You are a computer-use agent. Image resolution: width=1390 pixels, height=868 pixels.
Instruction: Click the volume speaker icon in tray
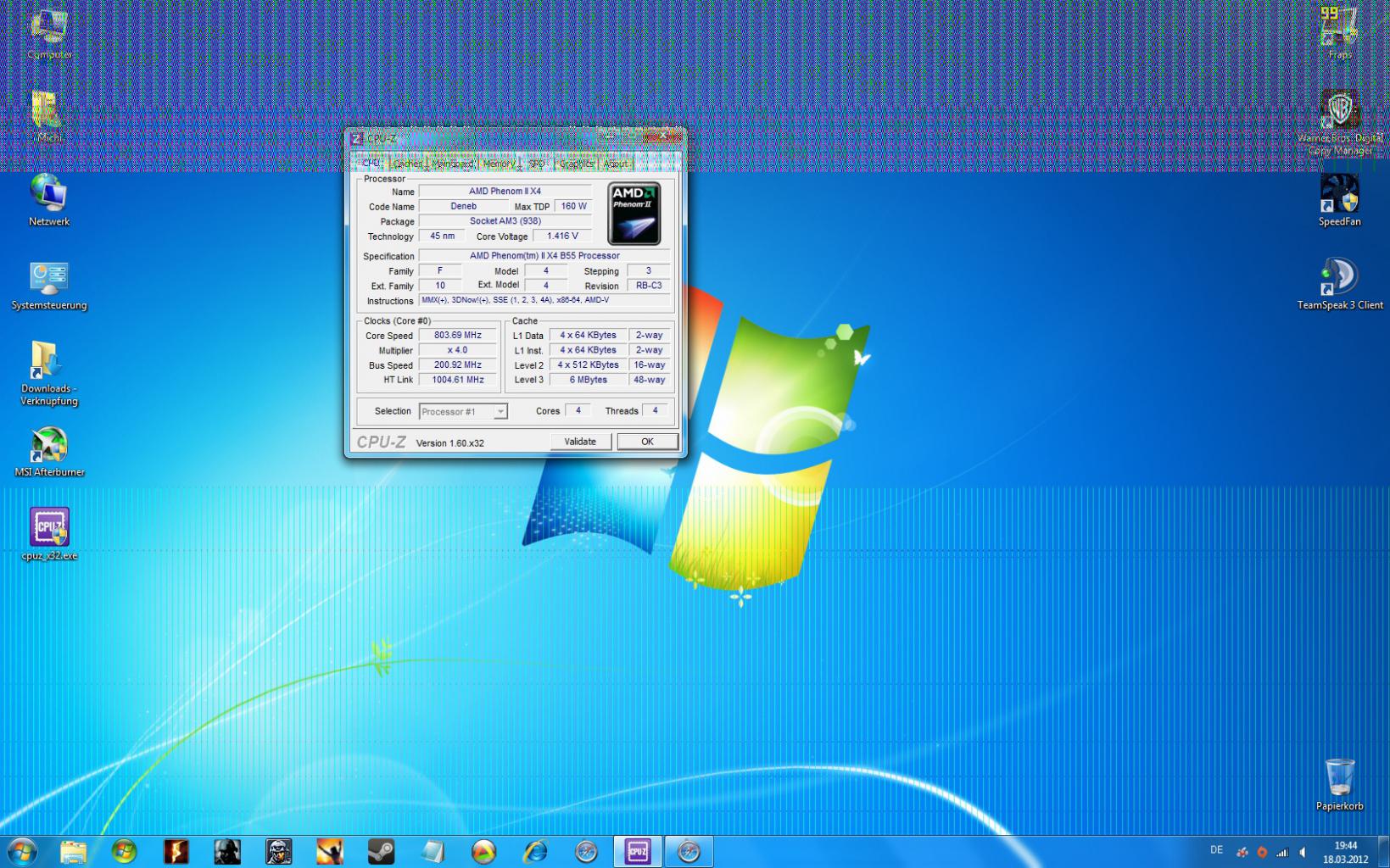point(1303,852)
